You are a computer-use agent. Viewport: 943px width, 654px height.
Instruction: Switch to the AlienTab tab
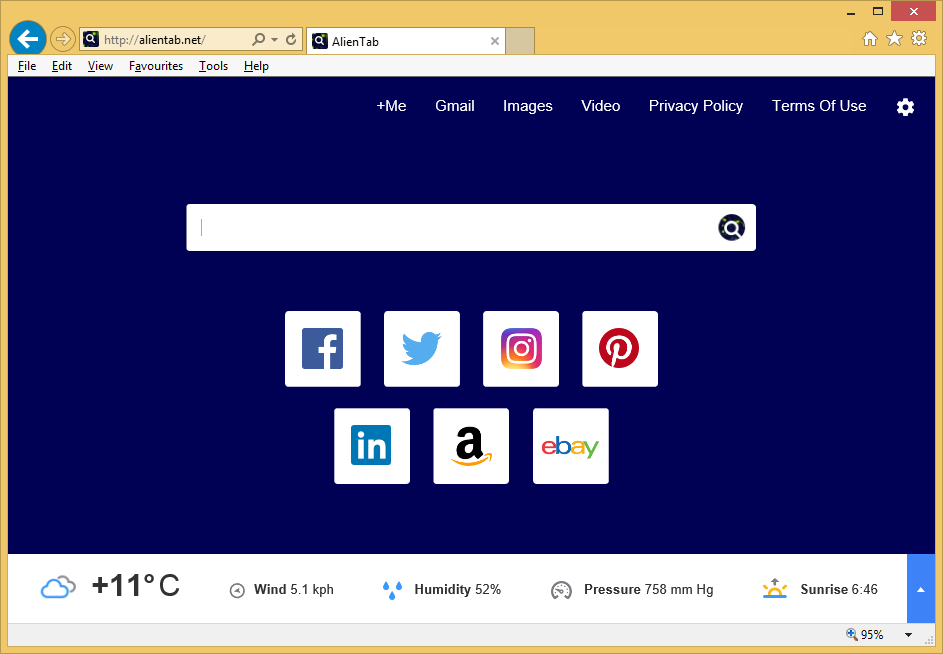(406, 42)
